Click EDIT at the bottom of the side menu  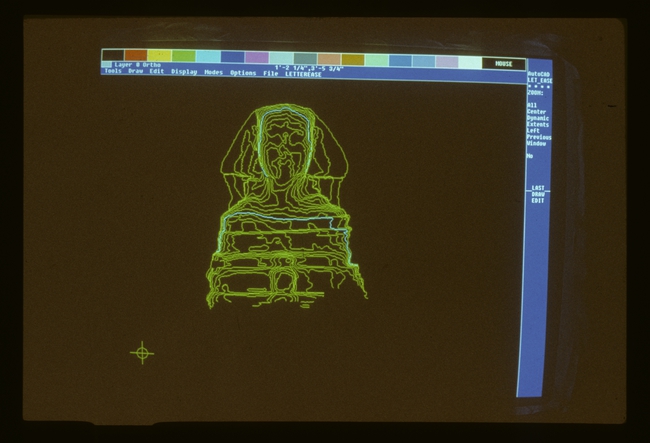(x=538, y=201)
